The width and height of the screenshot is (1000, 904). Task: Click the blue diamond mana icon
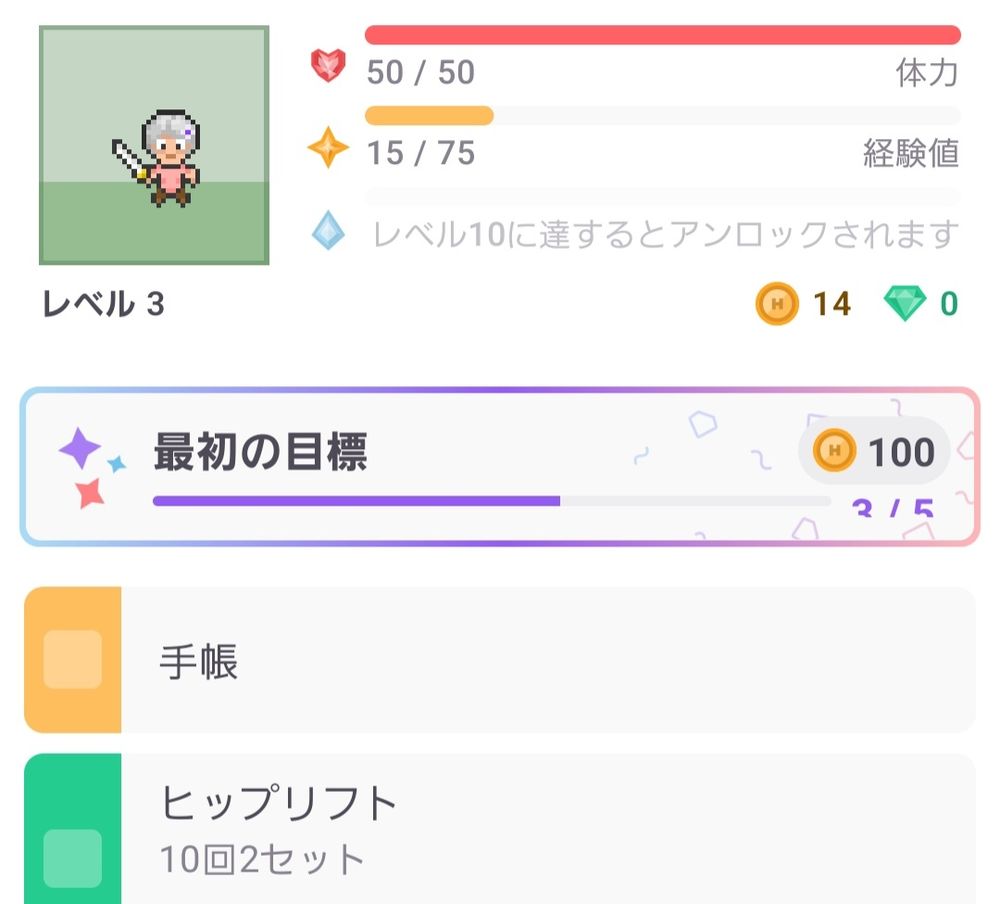pyautogui.click(x=327, y=228)
